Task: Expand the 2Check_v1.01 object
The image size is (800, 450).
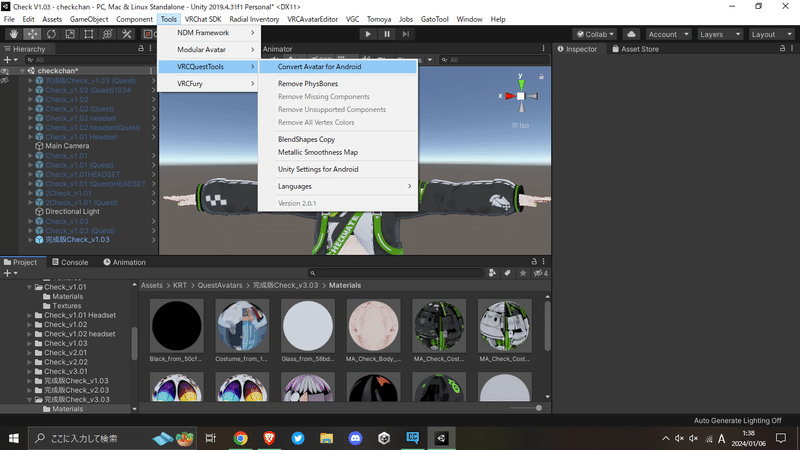Action: [x=31, y=193]
